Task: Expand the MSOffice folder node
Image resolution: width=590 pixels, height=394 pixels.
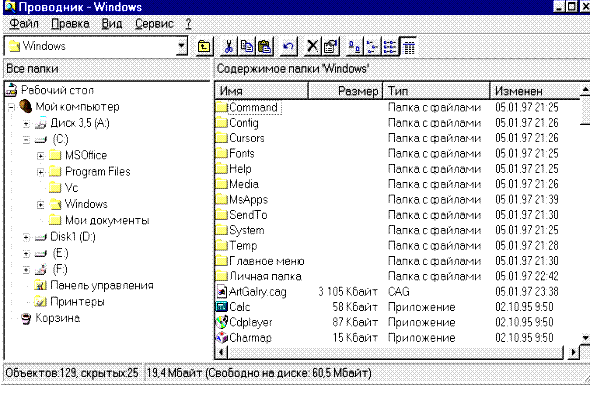Action: pyautogui.click(x=41, y=156)
